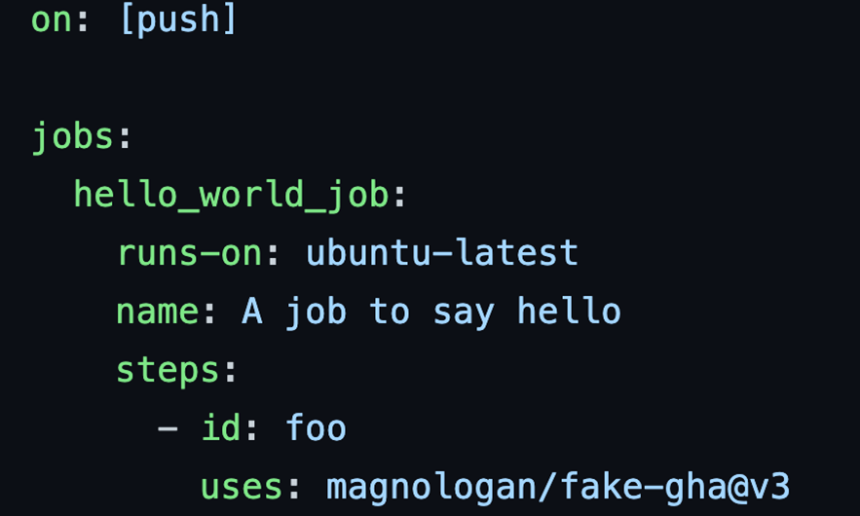Image resolution: width=860 pixels, height=516 pixels.
Task: Click the "on" key in first line
Action: tap(51, 18)
